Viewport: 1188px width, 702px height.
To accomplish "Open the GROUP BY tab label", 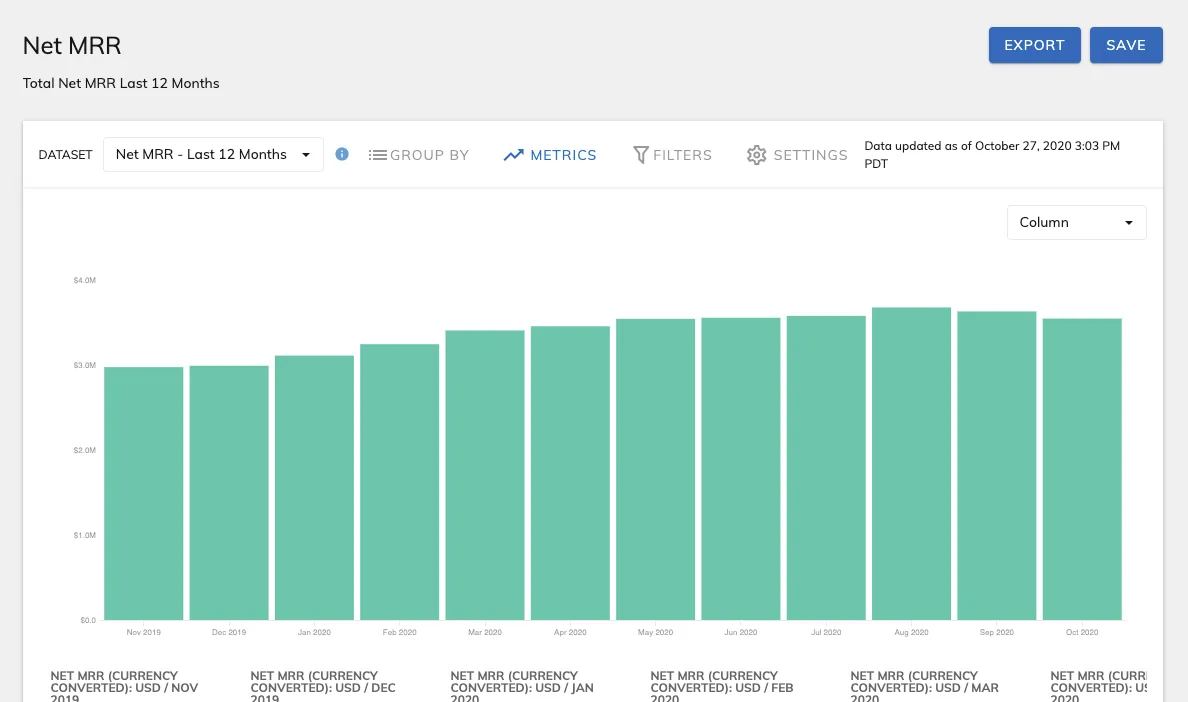I will coord(430,155).
